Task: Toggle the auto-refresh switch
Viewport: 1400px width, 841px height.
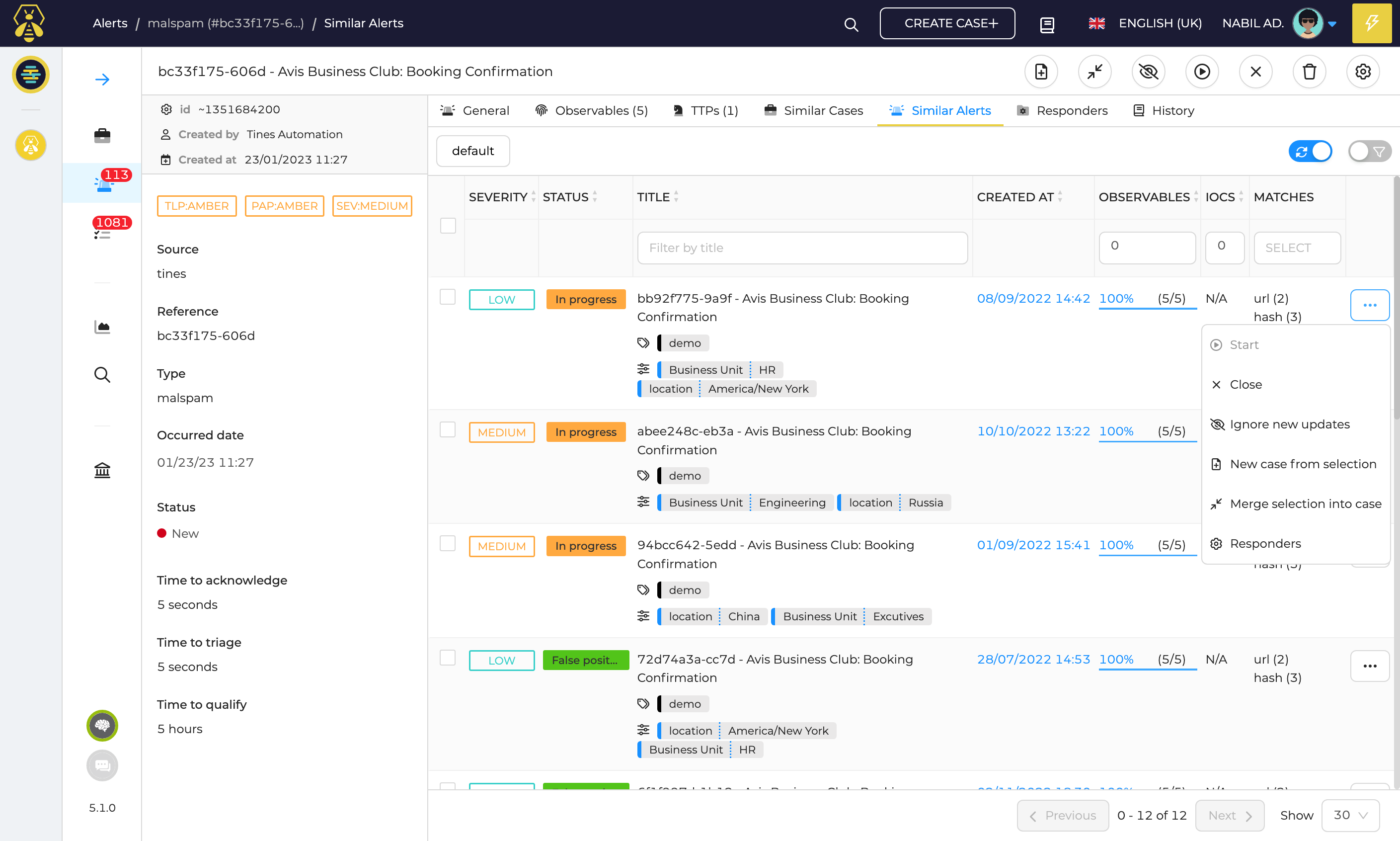Action: 1310,151
